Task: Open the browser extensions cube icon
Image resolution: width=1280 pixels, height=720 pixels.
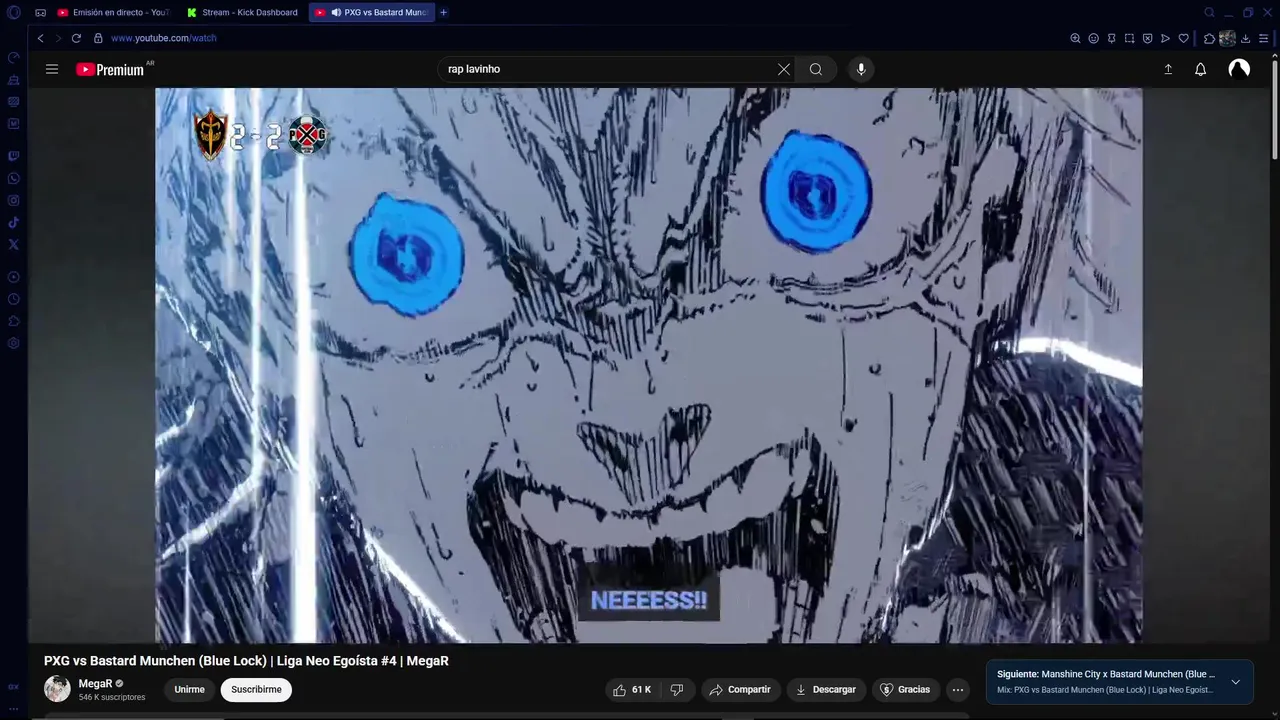Action: 1209,38
